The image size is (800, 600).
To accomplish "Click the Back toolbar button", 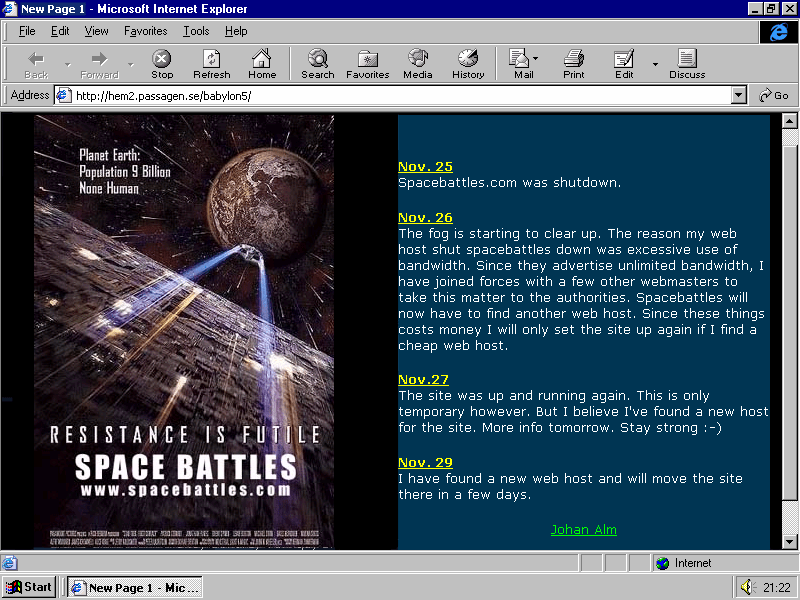I will [36, 64].
